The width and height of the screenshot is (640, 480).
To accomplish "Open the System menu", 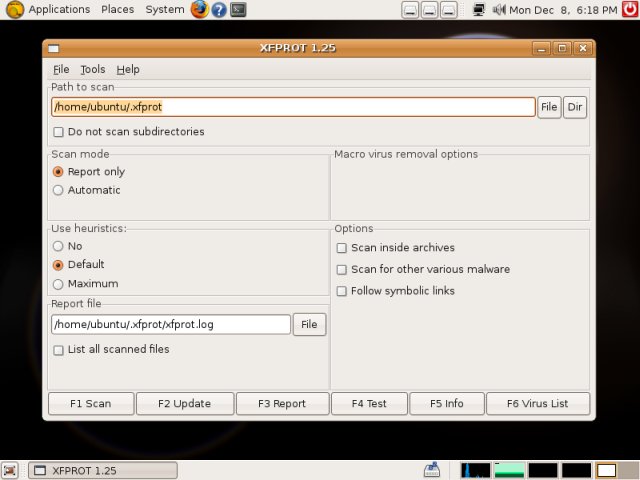I will tap(165, 9).
